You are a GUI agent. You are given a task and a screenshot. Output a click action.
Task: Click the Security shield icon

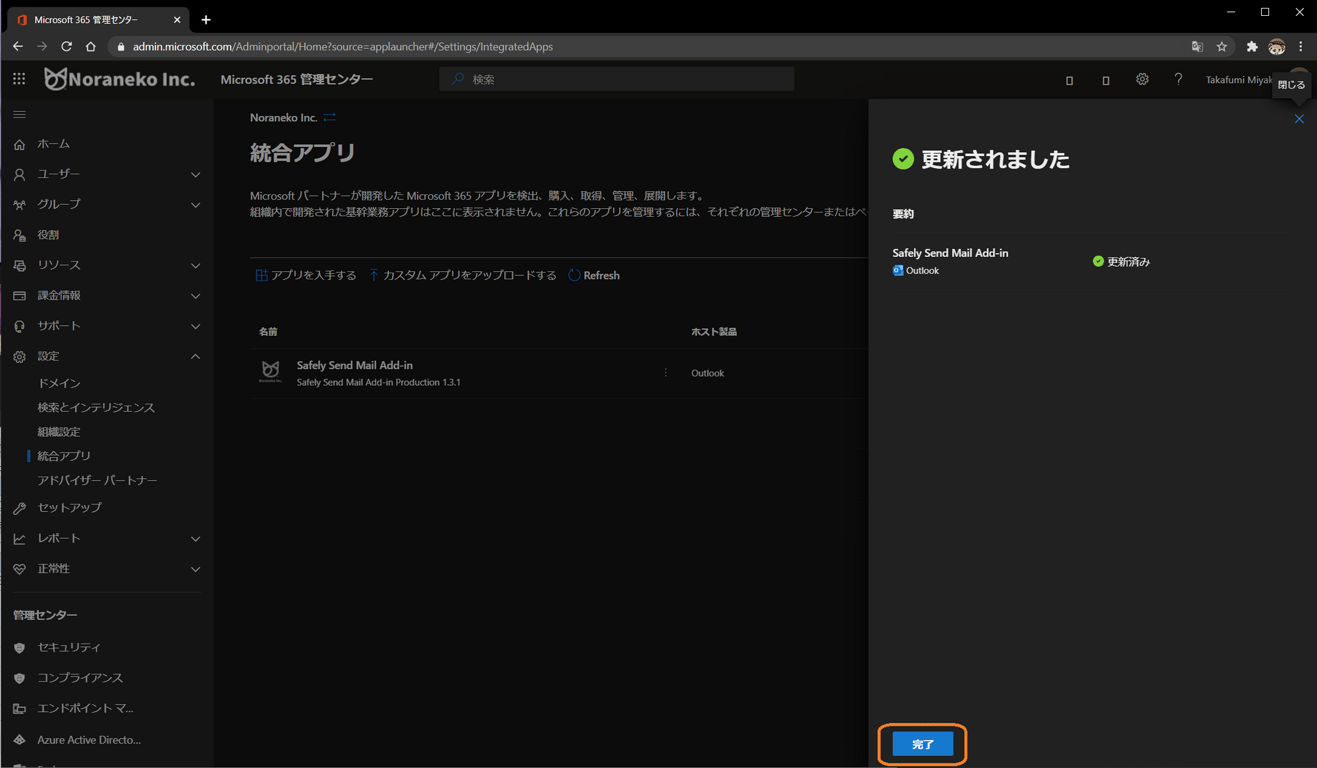point(19,648)
